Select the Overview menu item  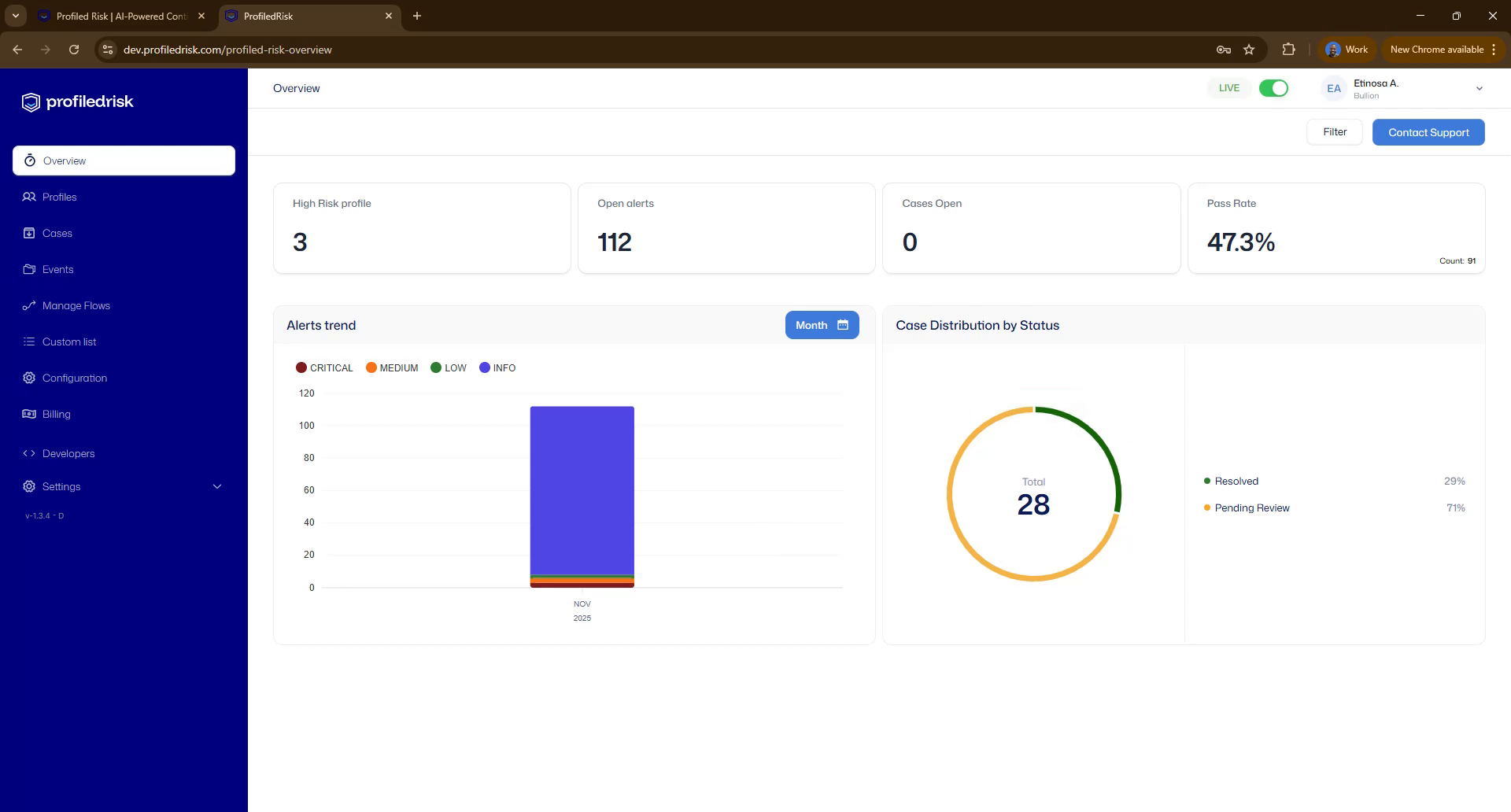click(x=65, y=161)
